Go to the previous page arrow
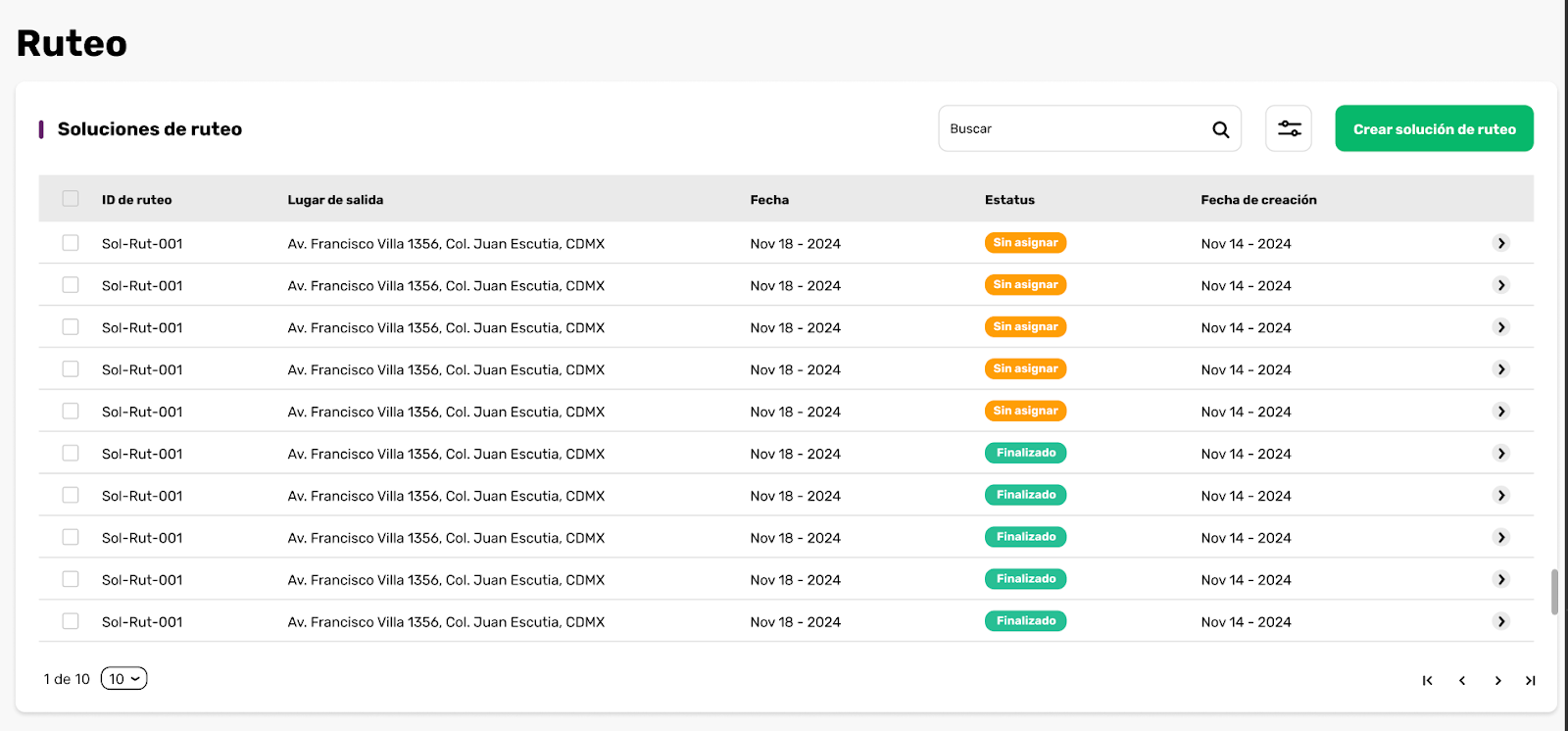This screenshot has height=731, width=1568. click(1462, 680)
